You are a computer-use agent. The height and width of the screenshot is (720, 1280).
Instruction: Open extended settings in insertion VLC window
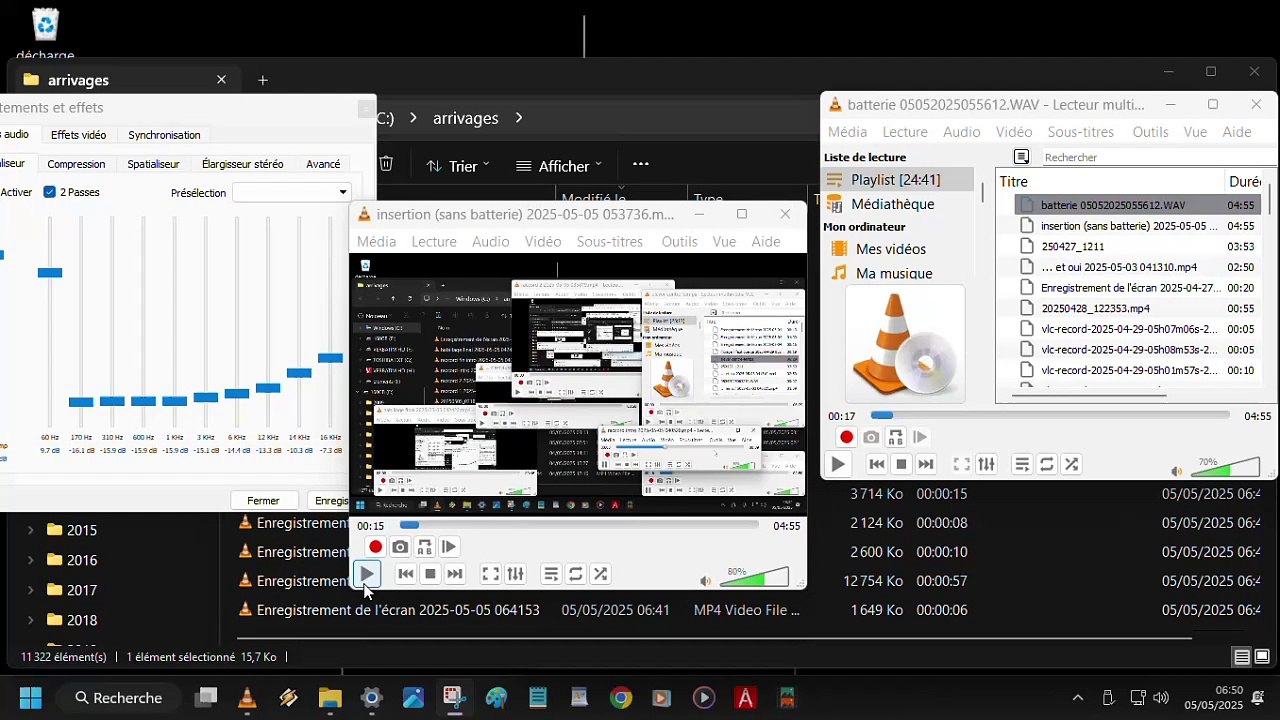(515, 574)
